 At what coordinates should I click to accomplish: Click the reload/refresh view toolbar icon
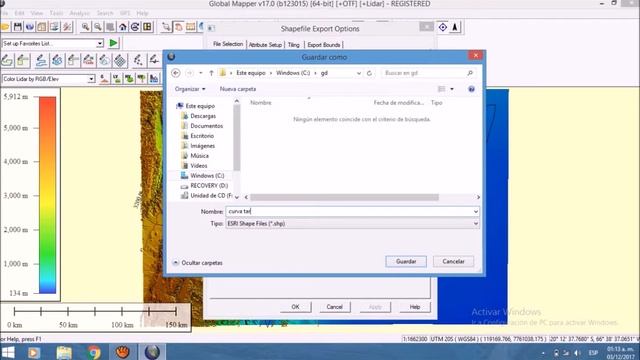pyautogui.click(x=135, y=27)
